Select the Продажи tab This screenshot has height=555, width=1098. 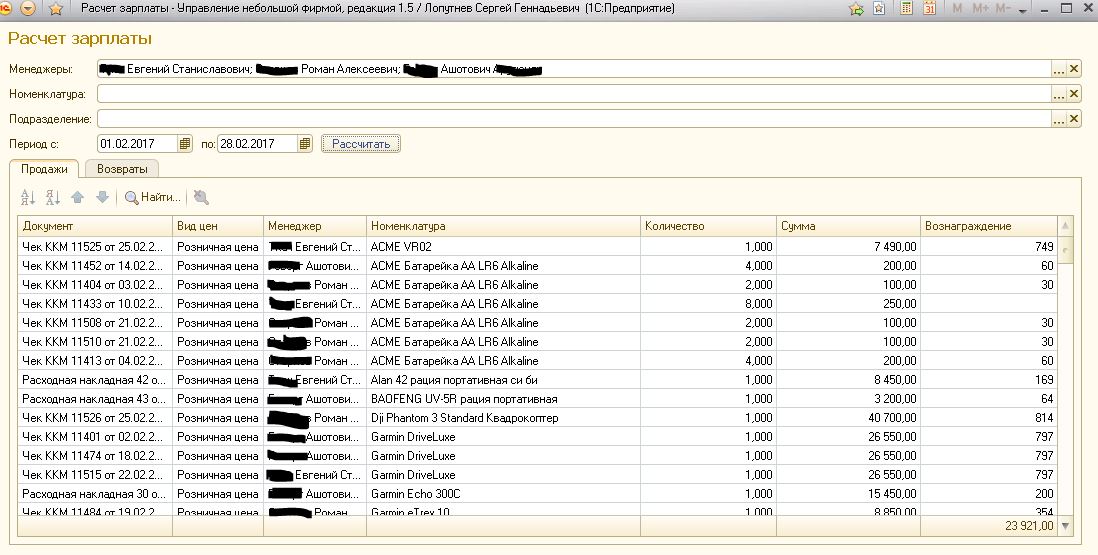pos(45,169)
